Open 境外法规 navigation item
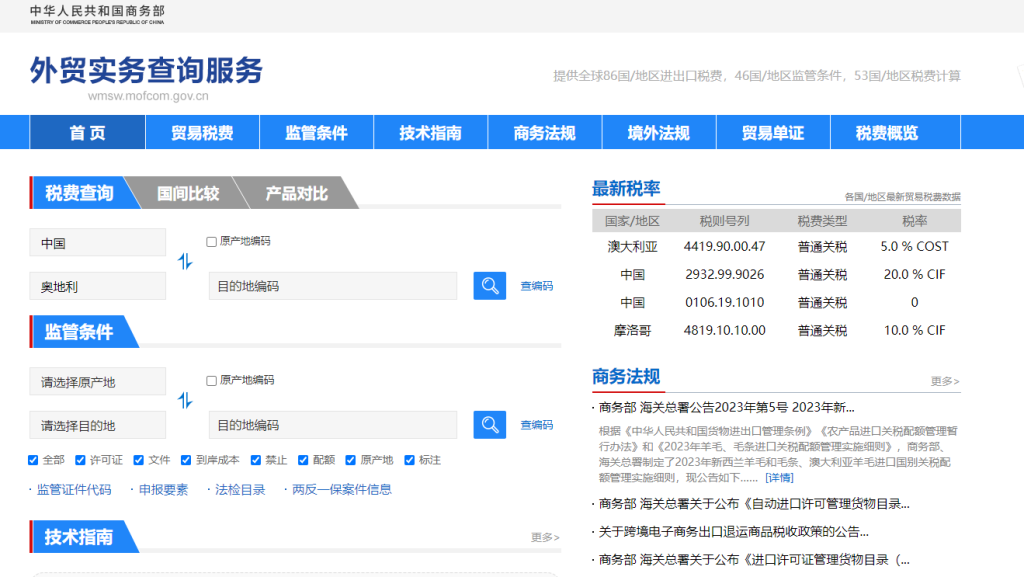1024x577 pixels. pyautogui.click(x=659, y=133)
